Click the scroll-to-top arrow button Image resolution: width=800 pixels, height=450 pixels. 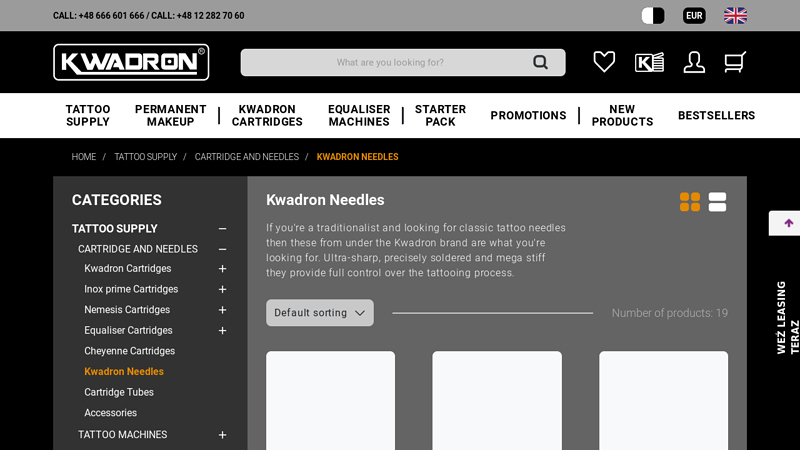788,223
